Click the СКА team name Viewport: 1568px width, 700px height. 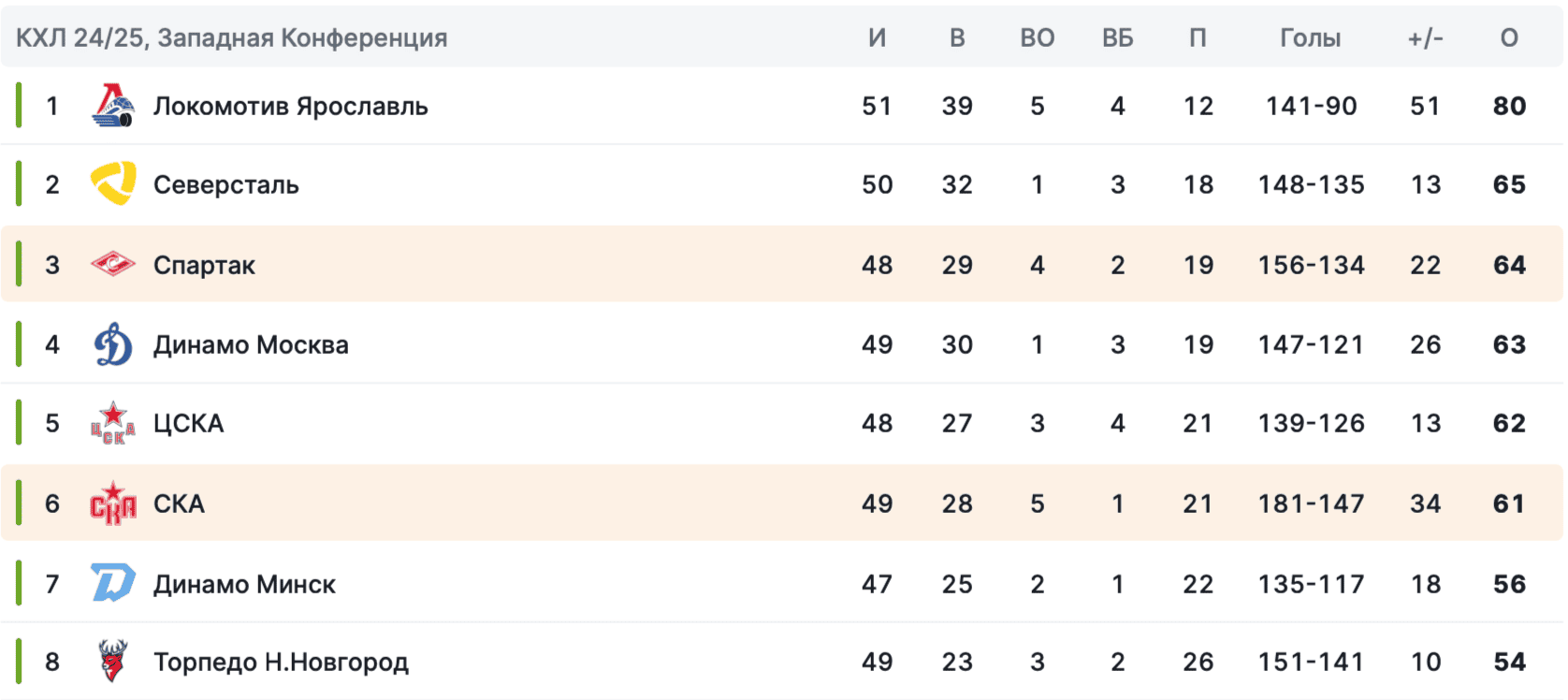(179, 504)
